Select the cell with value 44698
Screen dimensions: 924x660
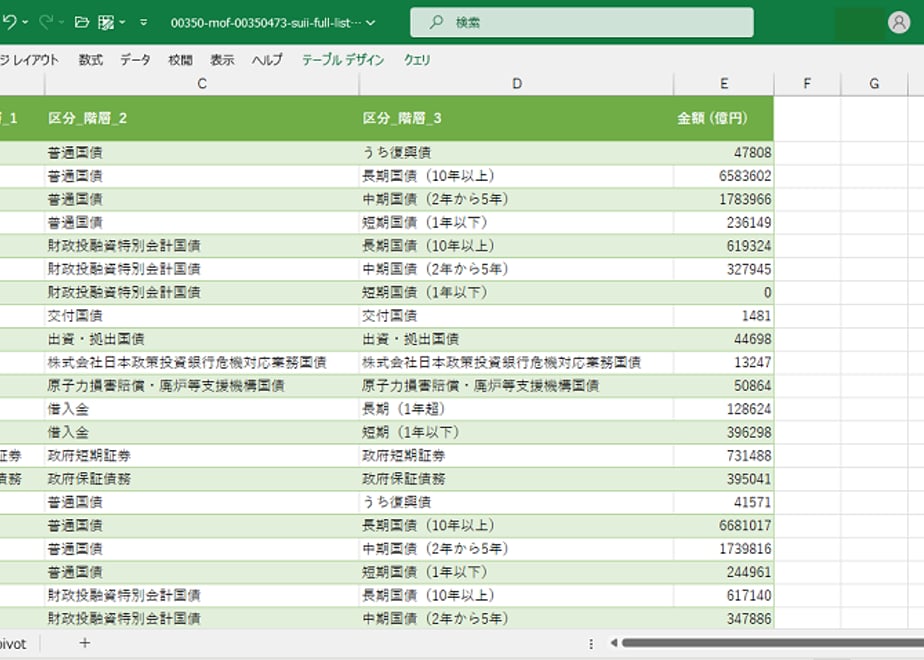tap(724, 339)
